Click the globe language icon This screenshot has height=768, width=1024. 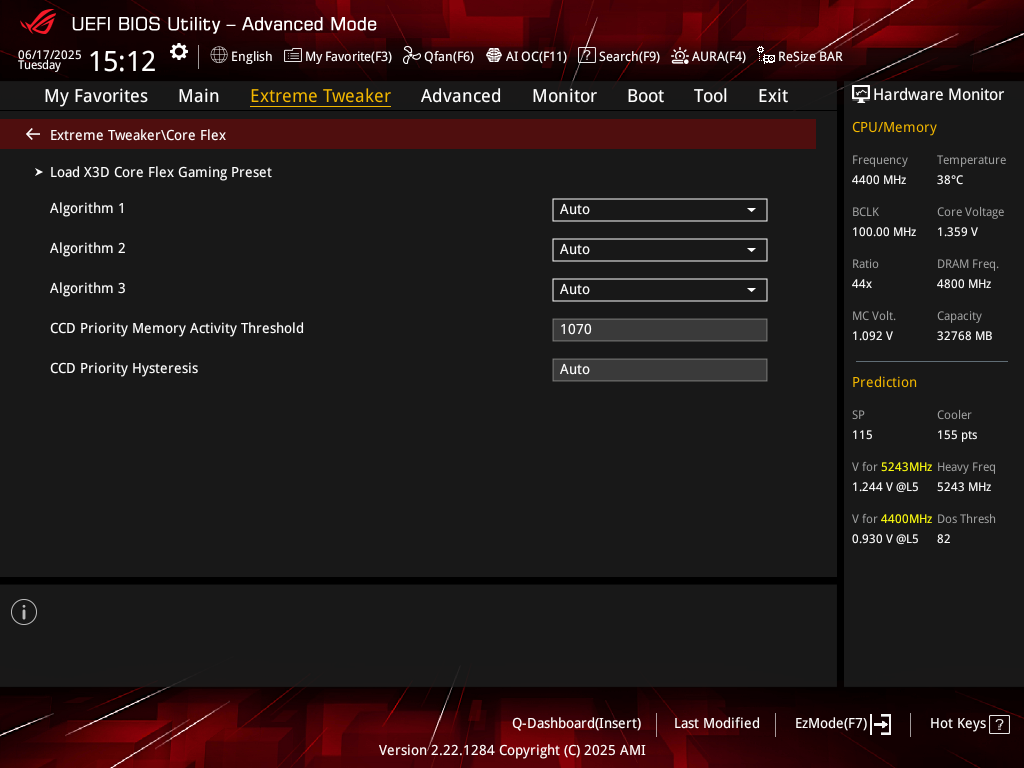(x=219, y=56)
